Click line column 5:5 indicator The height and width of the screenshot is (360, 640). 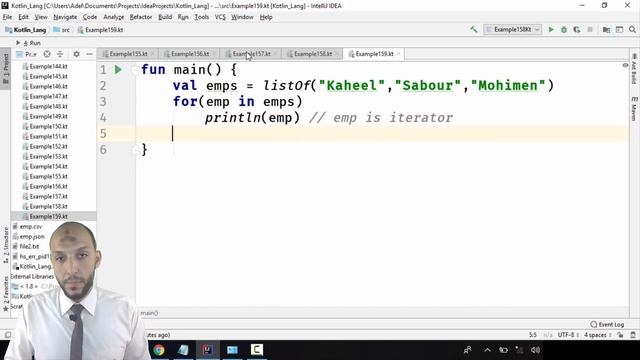(x=533, y=335)
